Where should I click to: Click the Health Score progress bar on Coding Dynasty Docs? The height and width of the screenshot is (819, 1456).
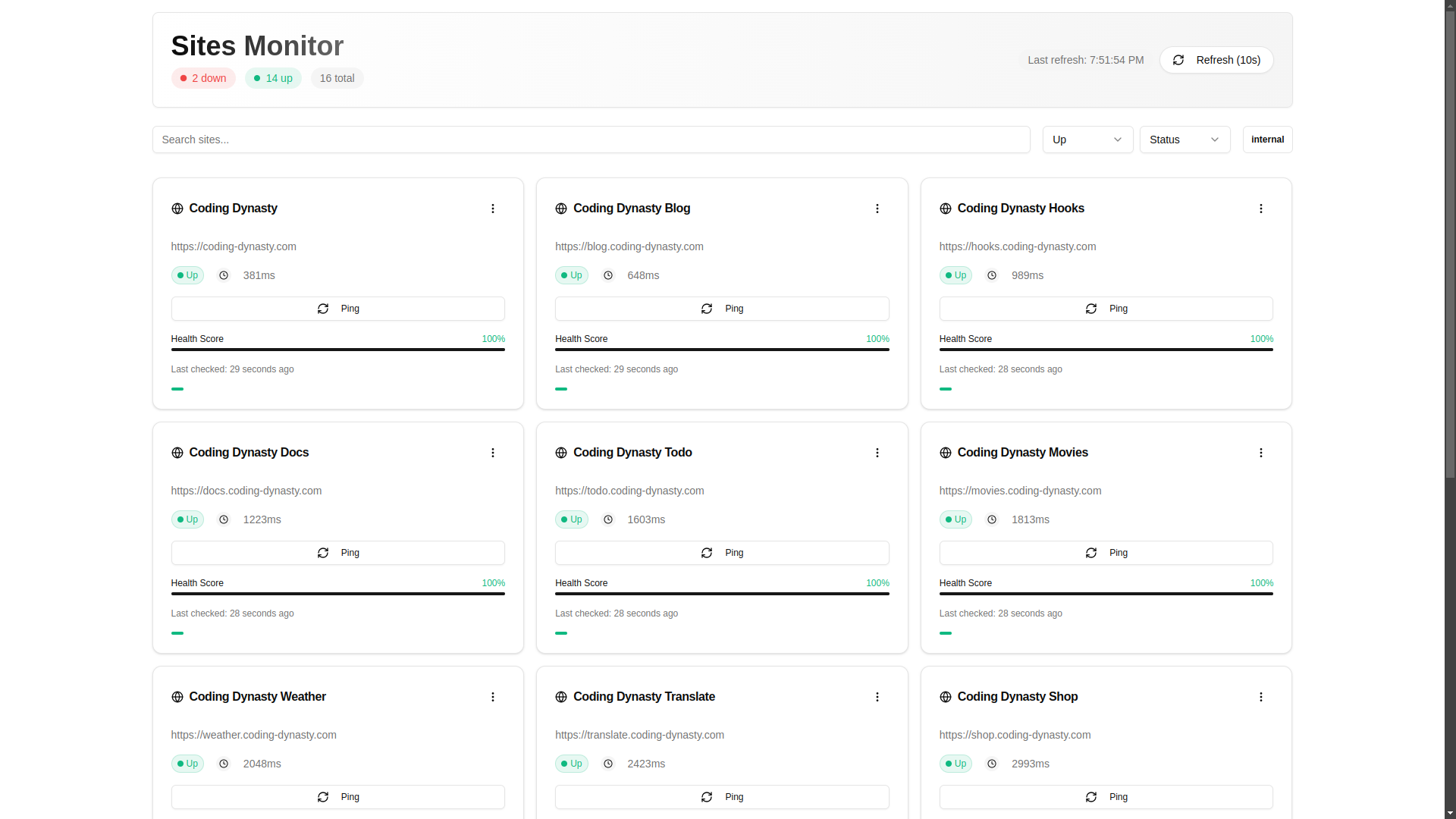[338, 592]
